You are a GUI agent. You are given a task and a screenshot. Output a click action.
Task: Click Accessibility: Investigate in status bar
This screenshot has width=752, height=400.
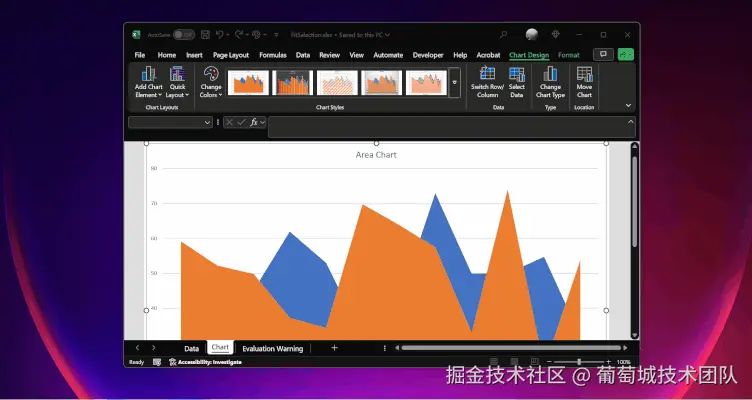coord(205,362)
